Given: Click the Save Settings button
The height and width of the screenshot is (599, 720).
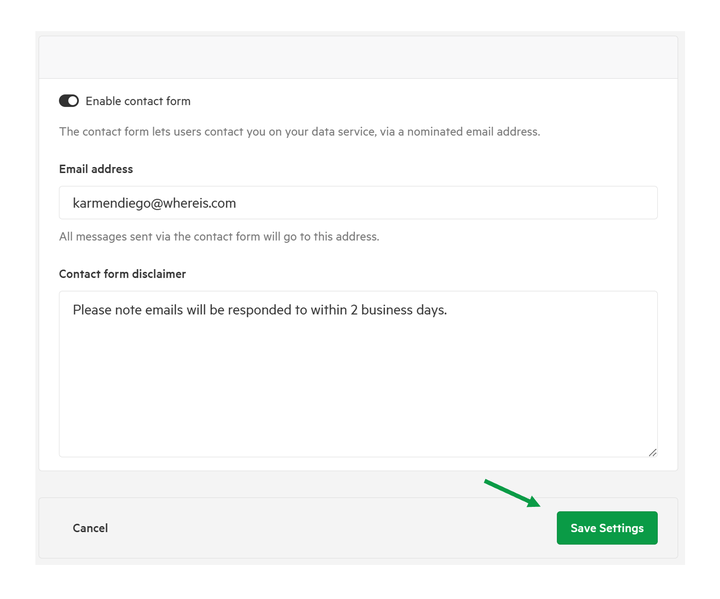Looking at the screenshot, I should [607, 528].
